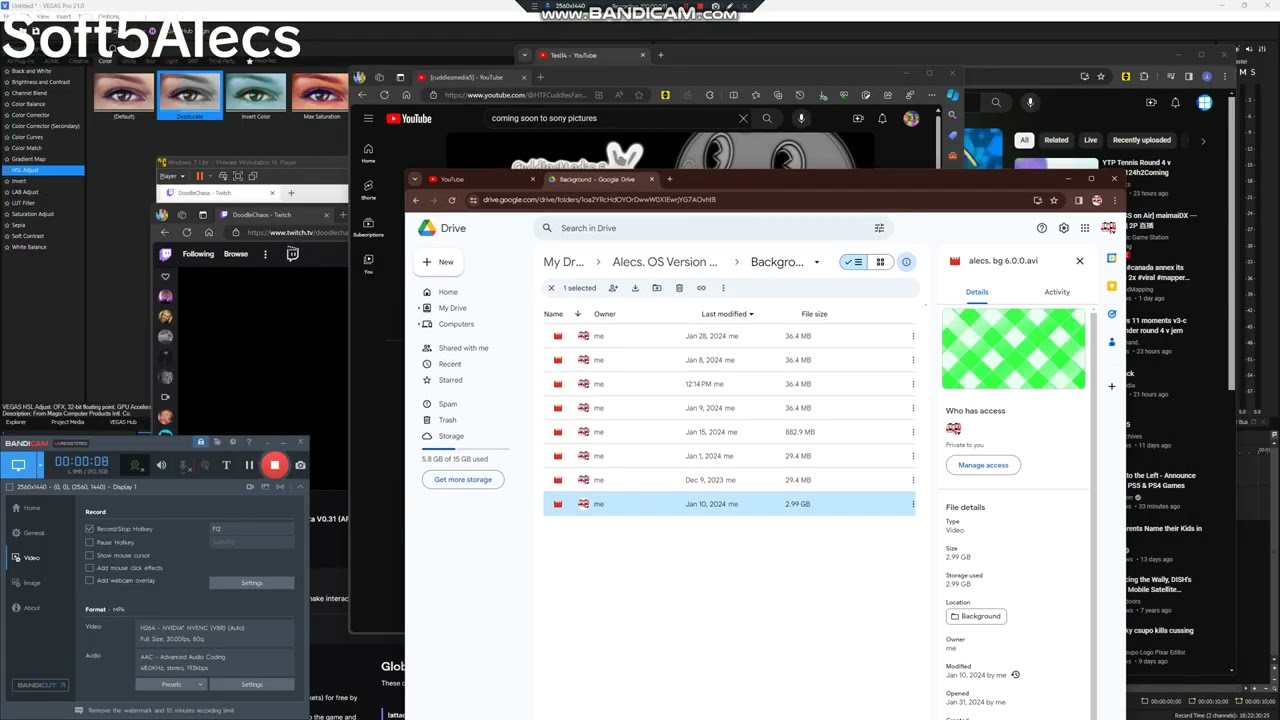Click Trash icon in Drive selection toolbar
The height and width of the screenshot is (720, 1280).
coord(679,288)
